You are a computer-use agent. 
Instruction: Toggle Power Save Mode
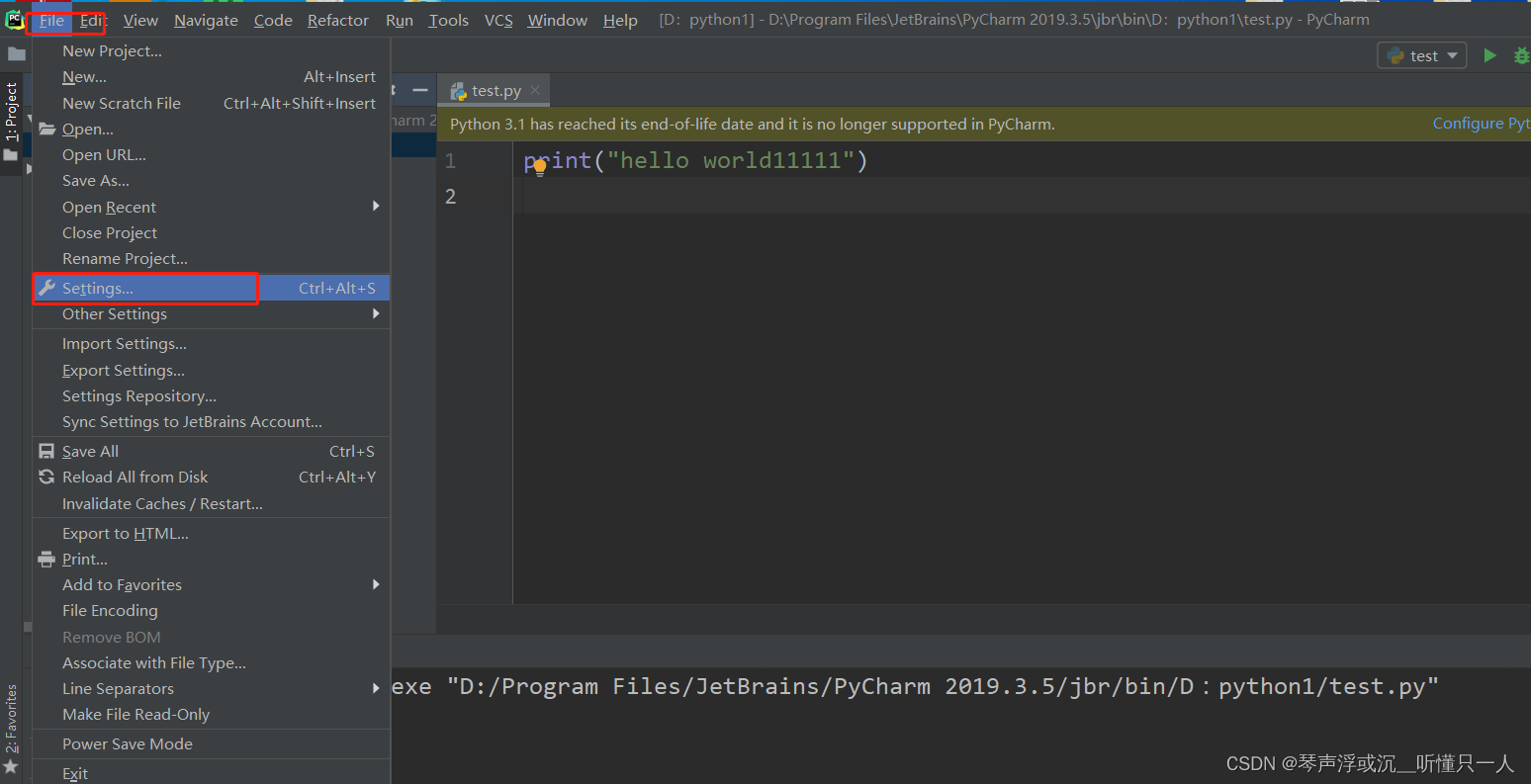pyautogui.click(x=212, y=743)
